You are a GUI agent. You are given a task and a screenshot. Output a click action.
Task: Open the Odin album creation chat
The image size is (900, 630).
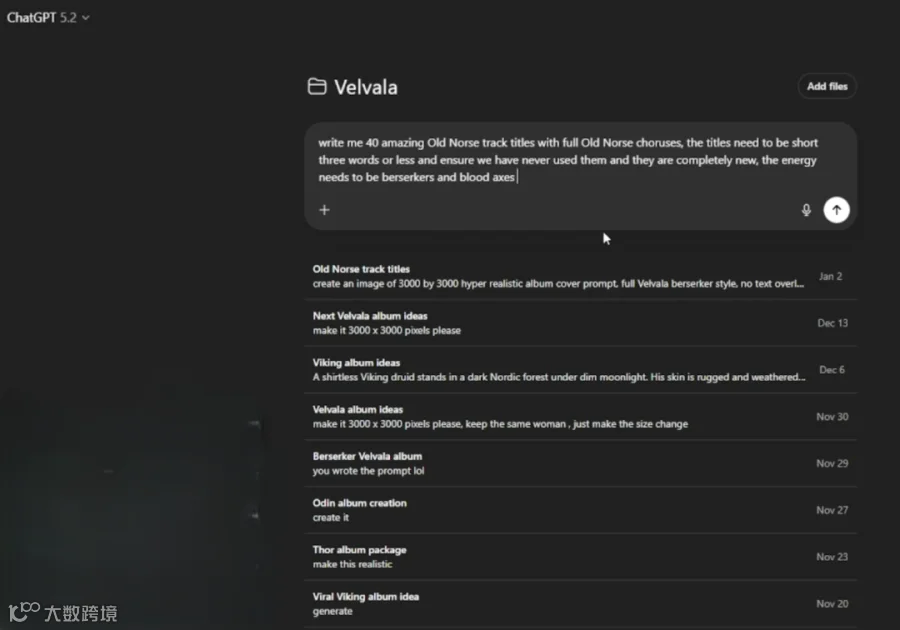click(x=359, y=503)
